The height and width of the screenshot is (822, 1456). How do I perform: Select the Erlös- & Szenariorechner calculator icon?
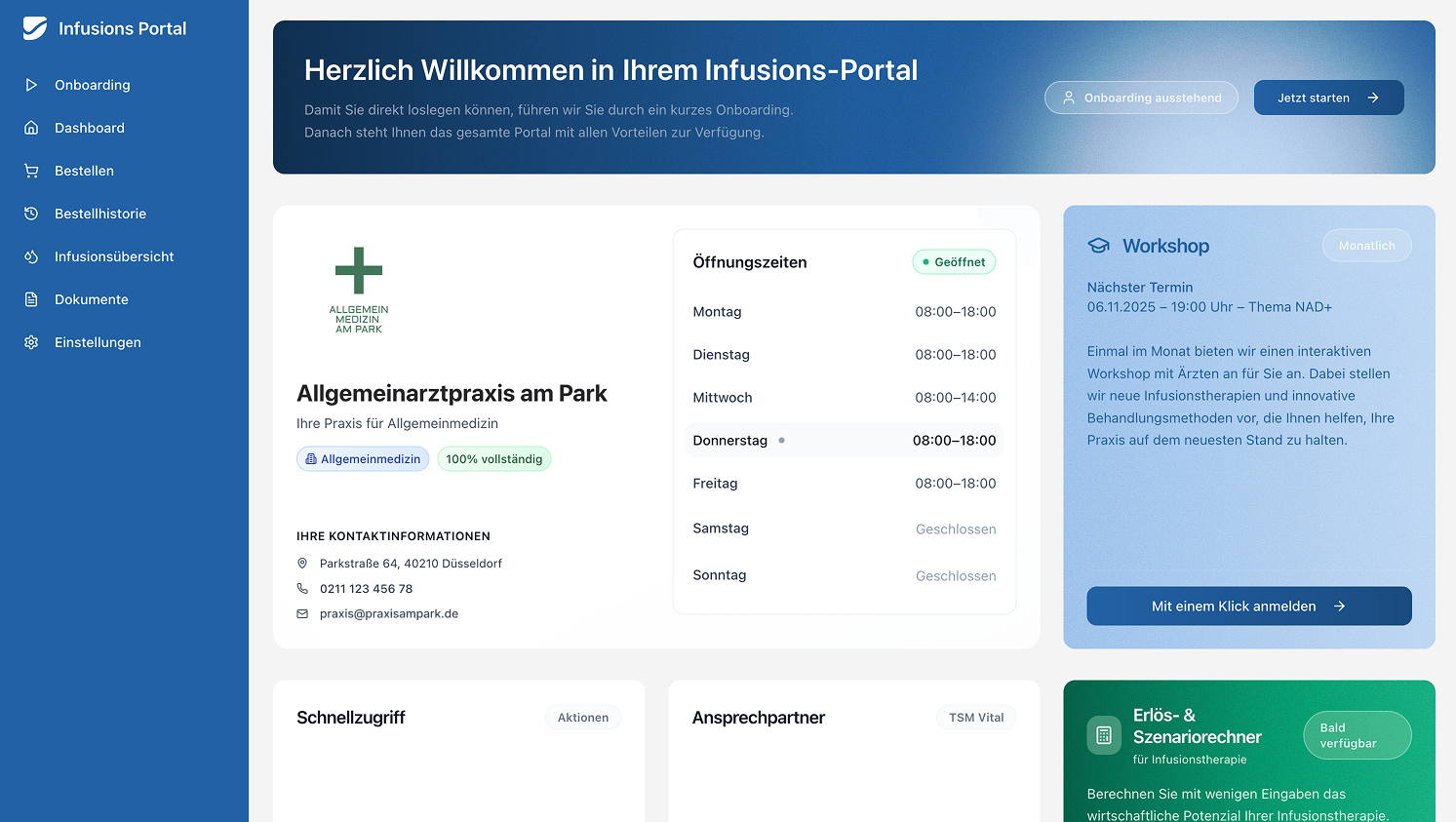tap(1103, 735)
